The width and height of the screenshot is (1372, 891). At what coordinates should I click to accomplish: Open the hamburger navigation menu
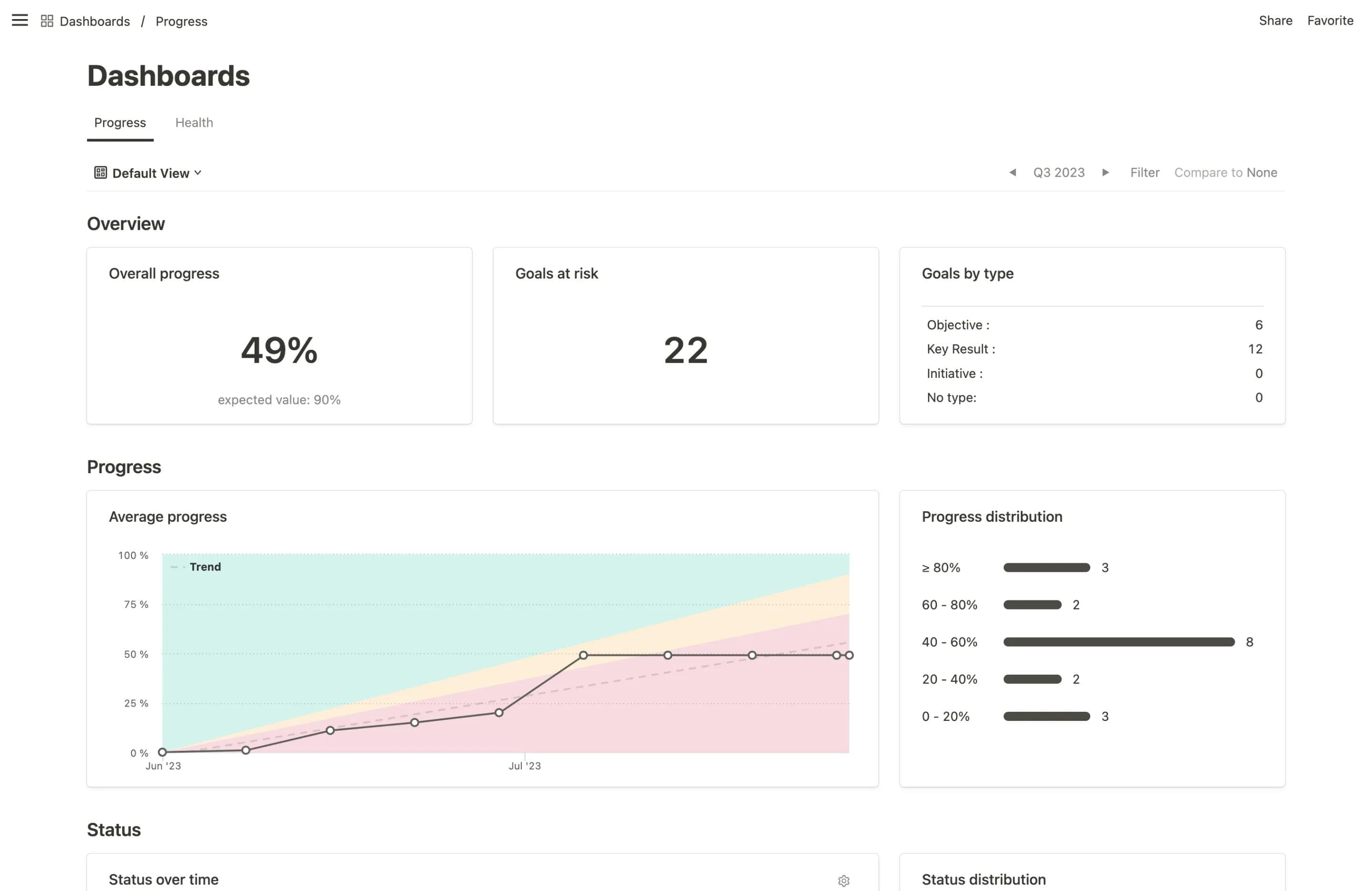20,20
